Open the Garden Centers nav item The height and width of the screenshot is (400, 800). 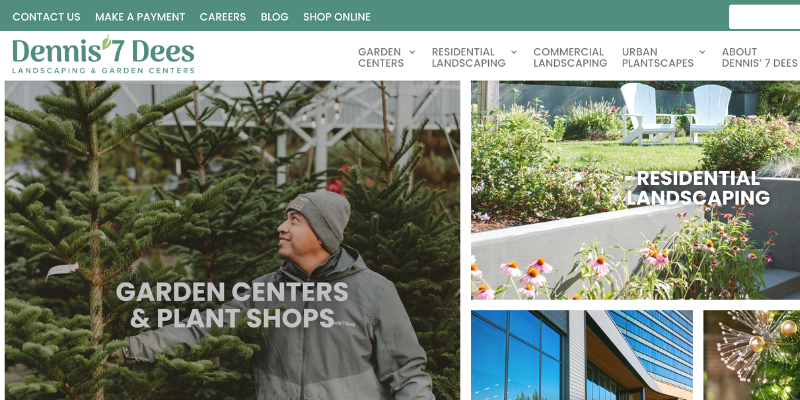click(381, 57)
